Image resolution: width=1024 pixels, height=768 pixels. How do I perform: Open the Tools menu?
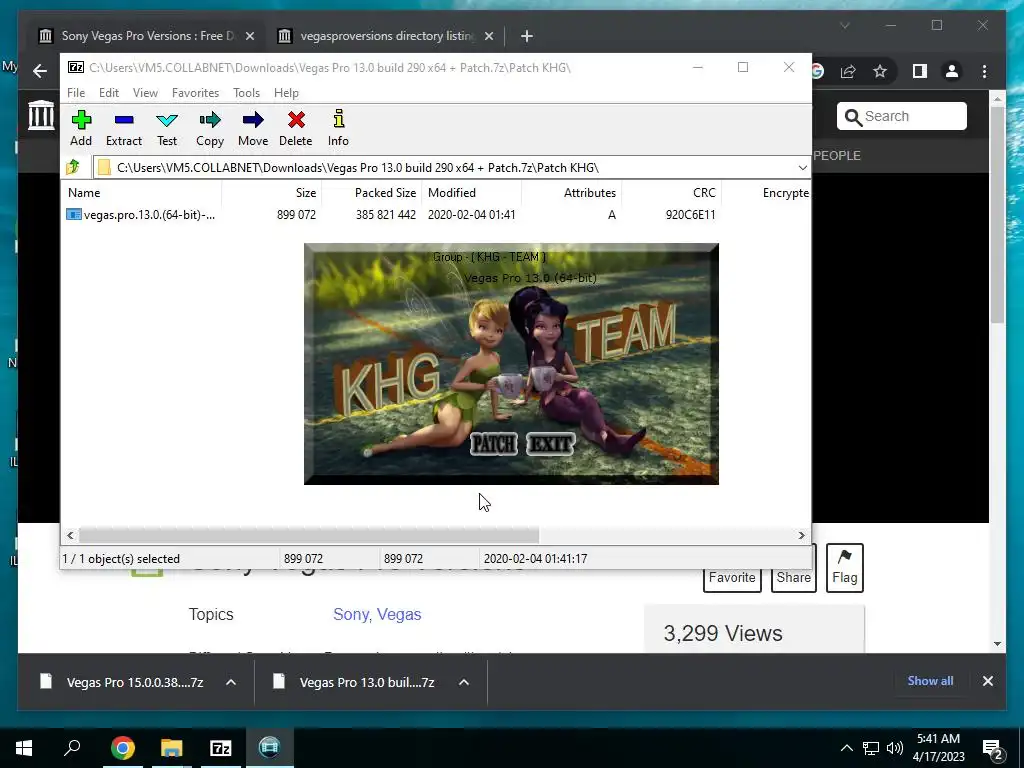point(246,93)
